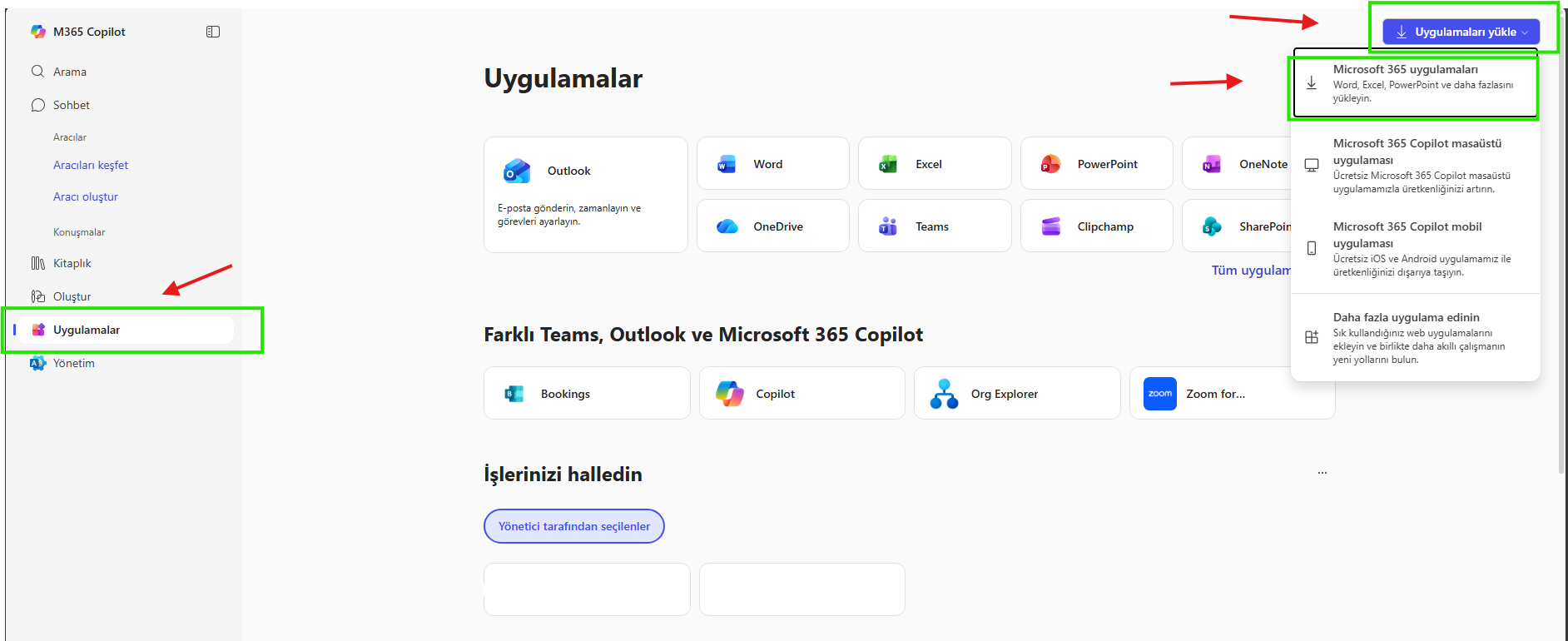Click the download arrow icon beside Microsoft 365 uygulamaları
Image resolution: width=1568 pixels, height=641 pixels.
pyautogui.click(x=1312, y=83)
